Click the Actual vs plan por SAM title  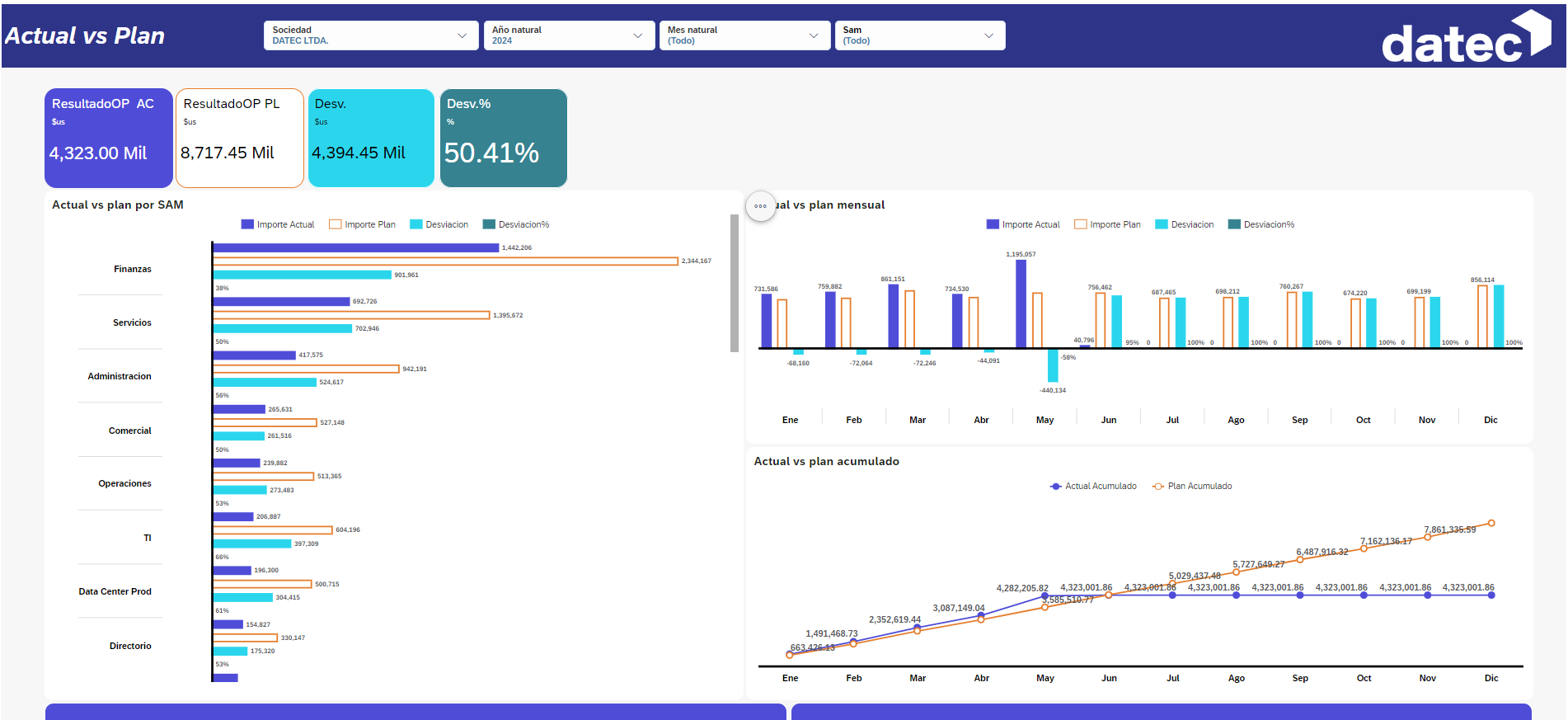118,205
